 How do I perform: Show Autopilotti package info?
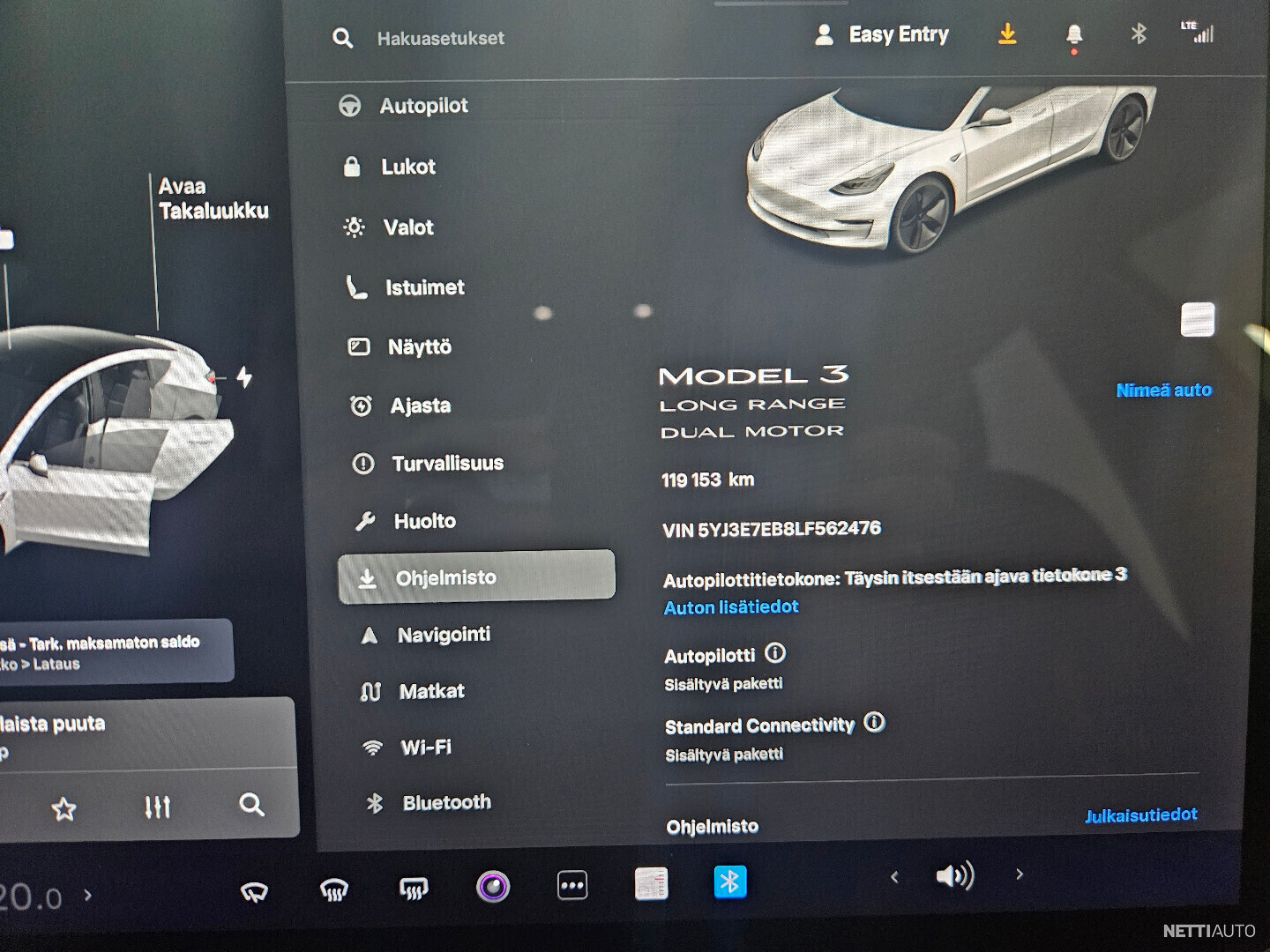[775, 653]
